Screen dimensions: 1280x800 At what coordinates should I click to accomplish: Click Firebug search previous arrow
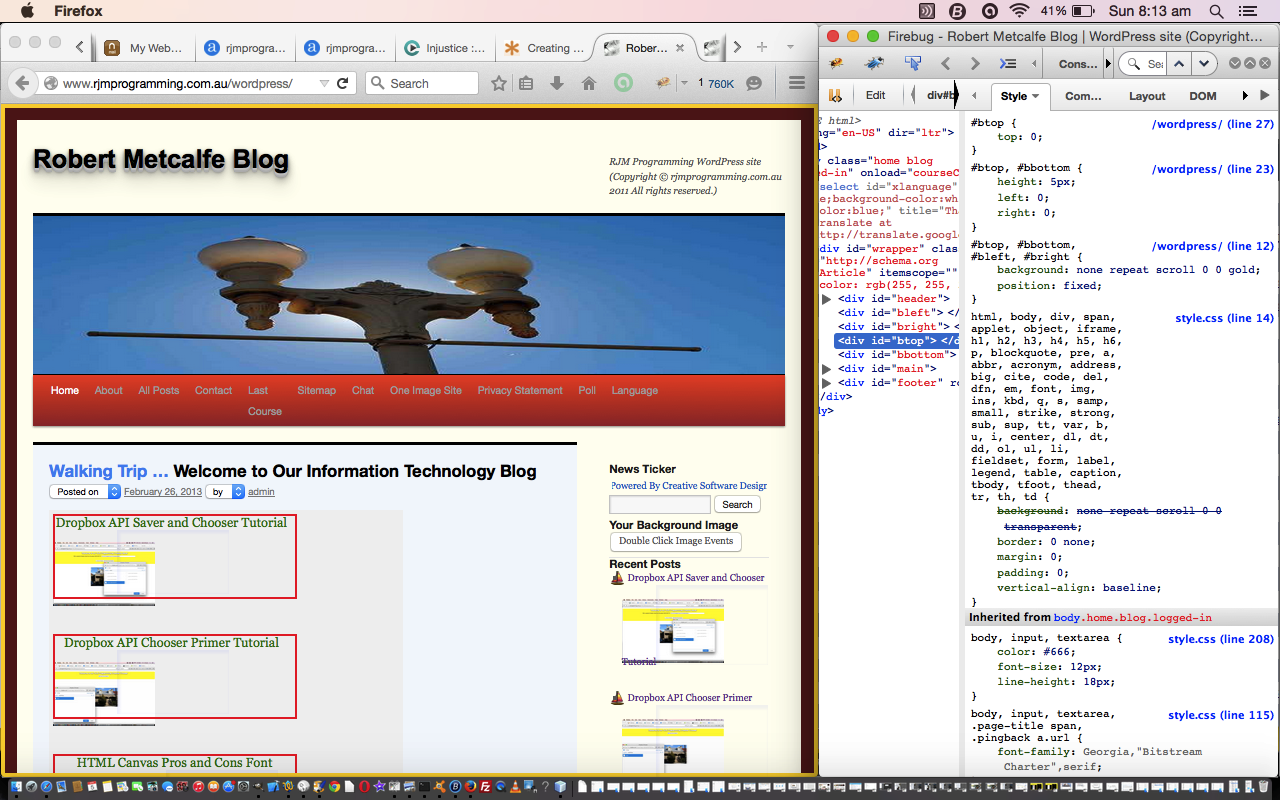tap(1180, 63)
